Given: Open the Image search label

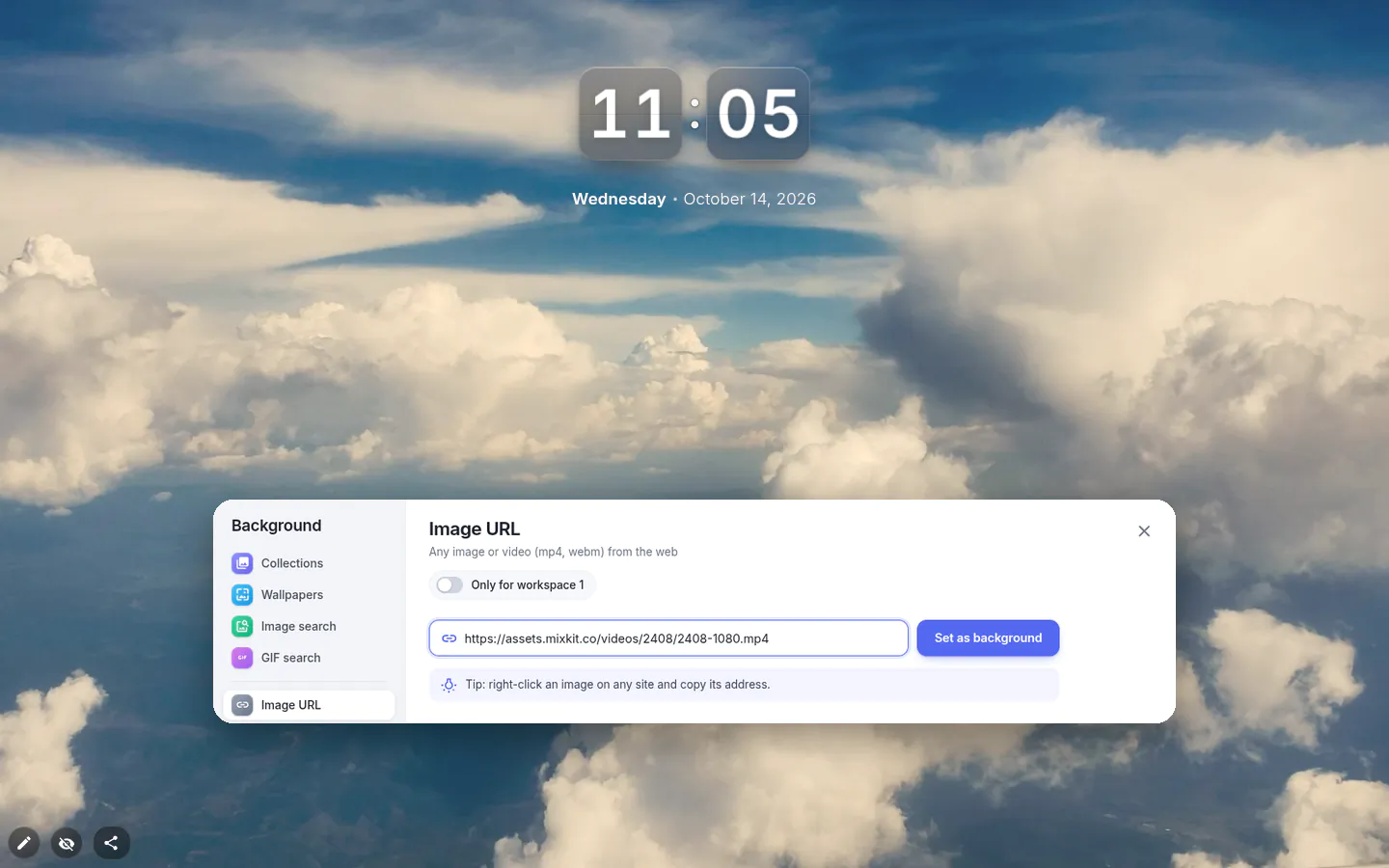Looking at the screenshot, I should [298, 626].
